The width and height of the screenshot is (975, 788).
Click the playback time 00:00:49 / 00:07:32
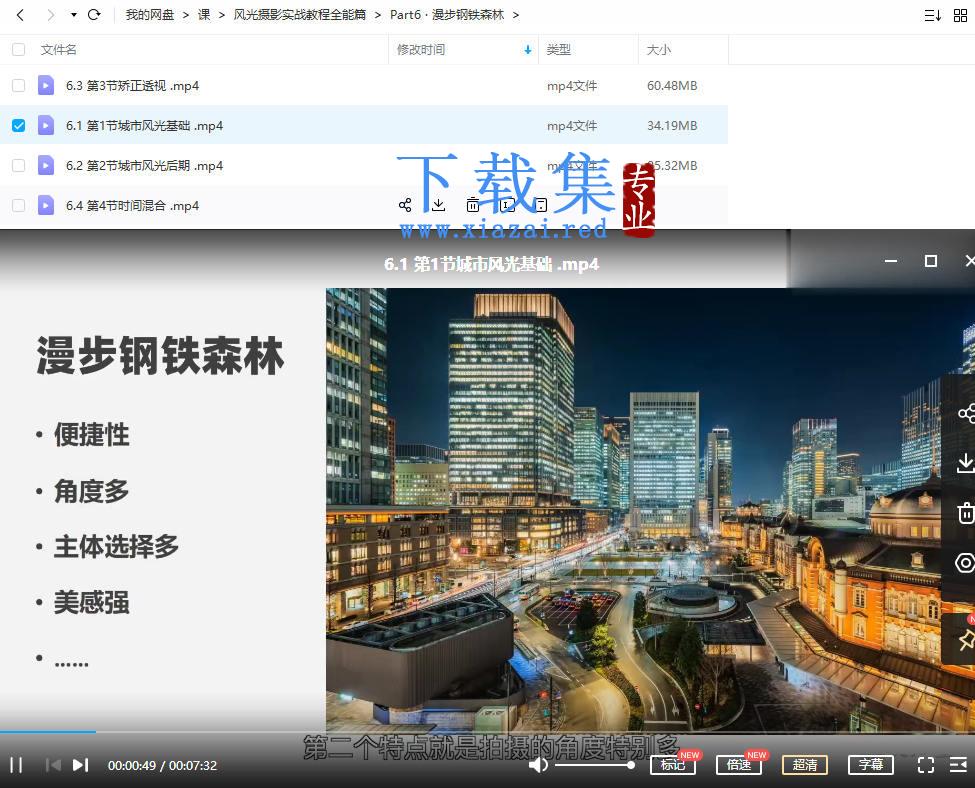pyautogui.click(x=162, y=766)
